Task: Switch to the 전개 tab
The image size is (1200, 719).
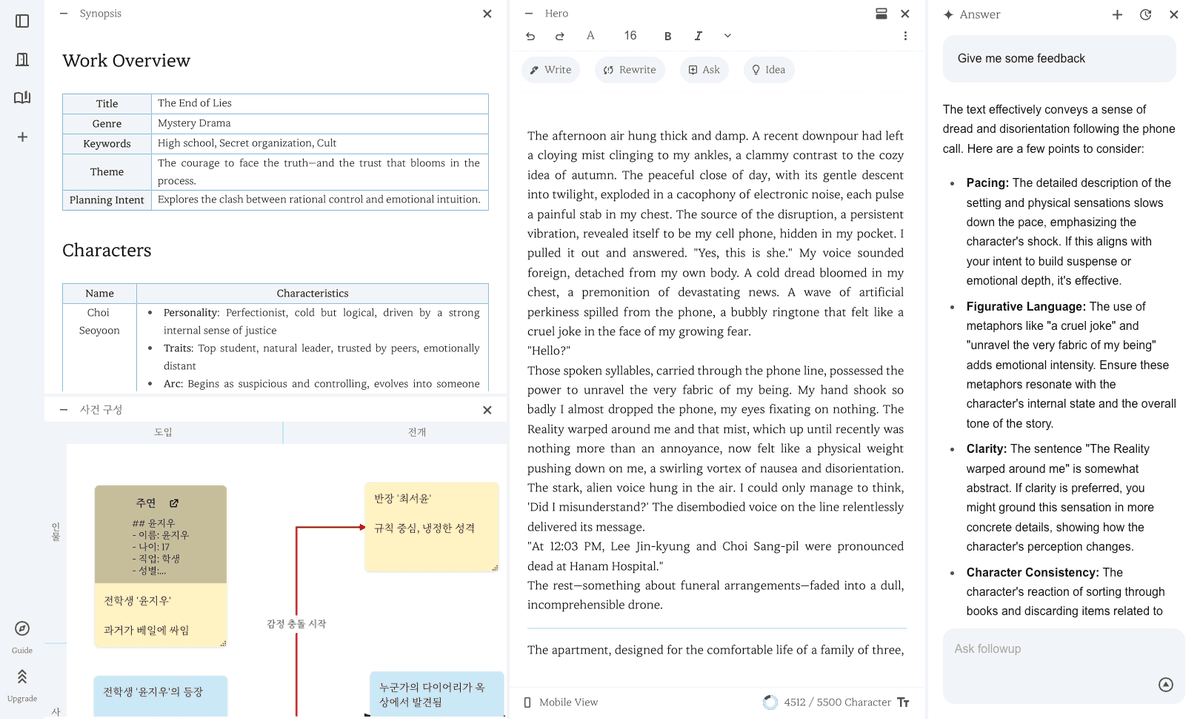Action: pos(417,432)
